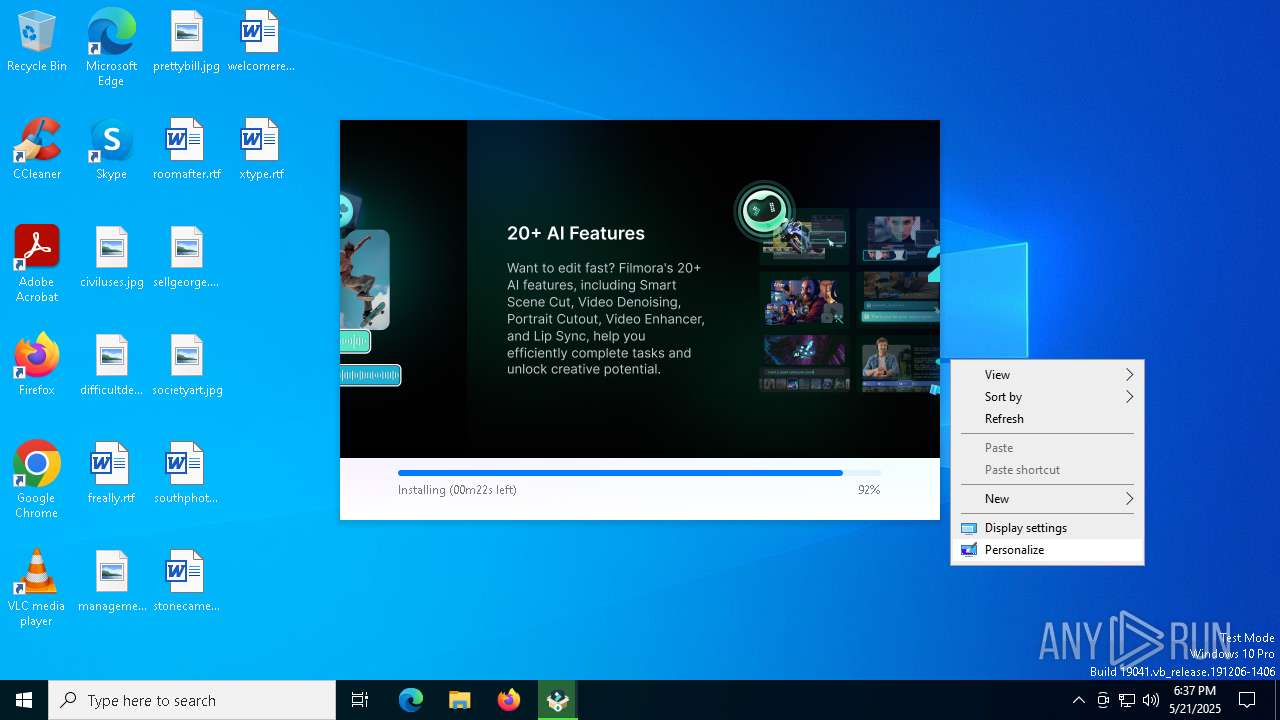Select xtype.rtf file on desktop
The image size is (1280, 720).
coord(260,149)
